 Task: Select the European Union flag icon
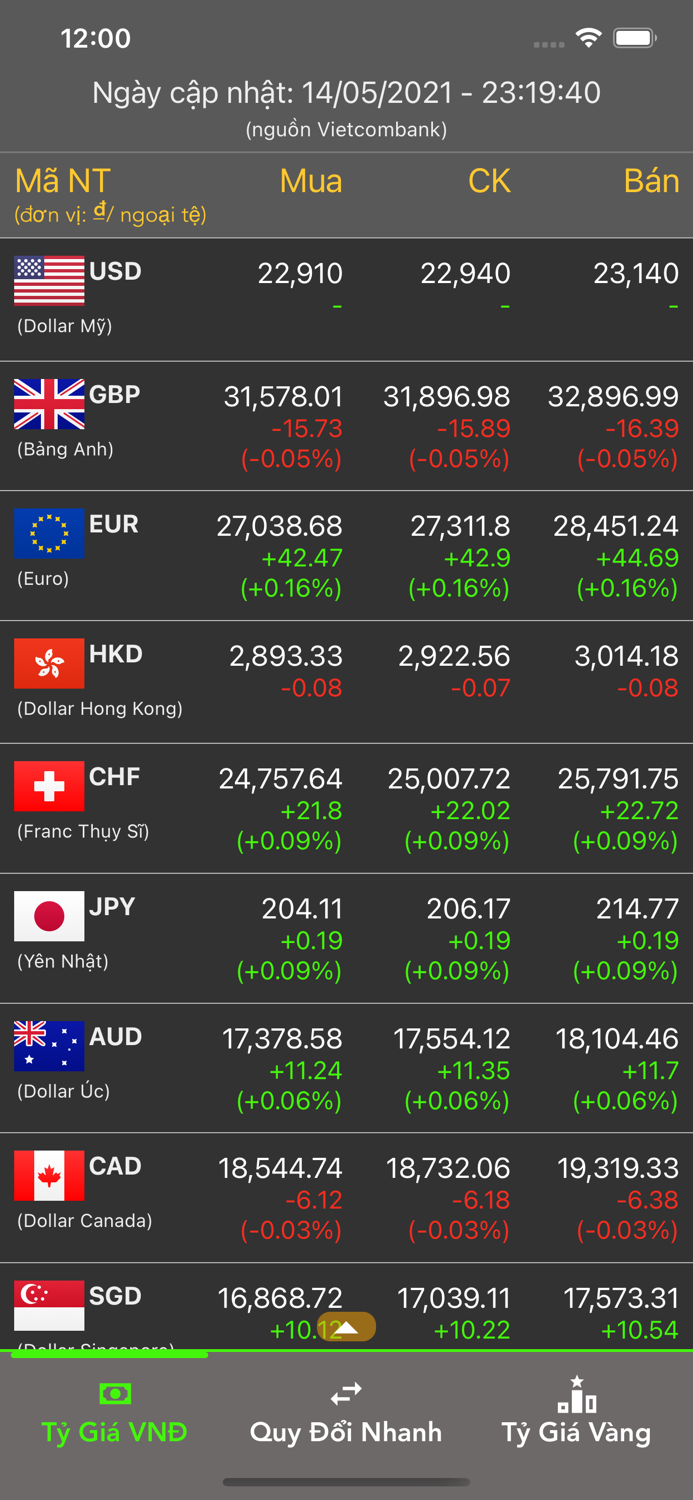click(49, 533)
